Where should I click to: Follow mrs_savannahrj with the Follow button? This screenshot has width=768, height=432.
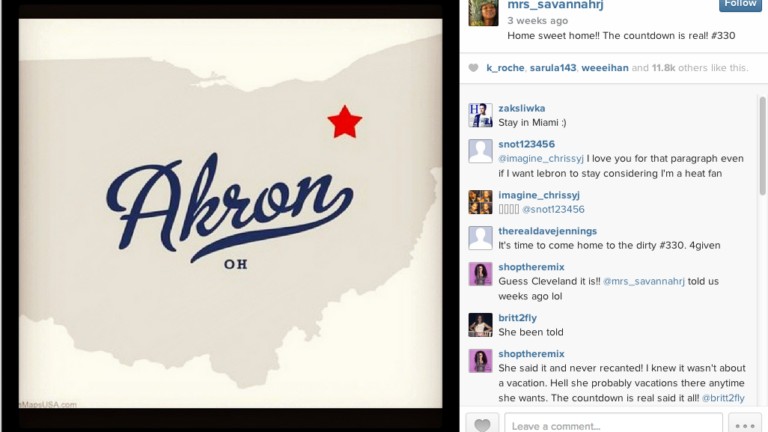[740, 4]
